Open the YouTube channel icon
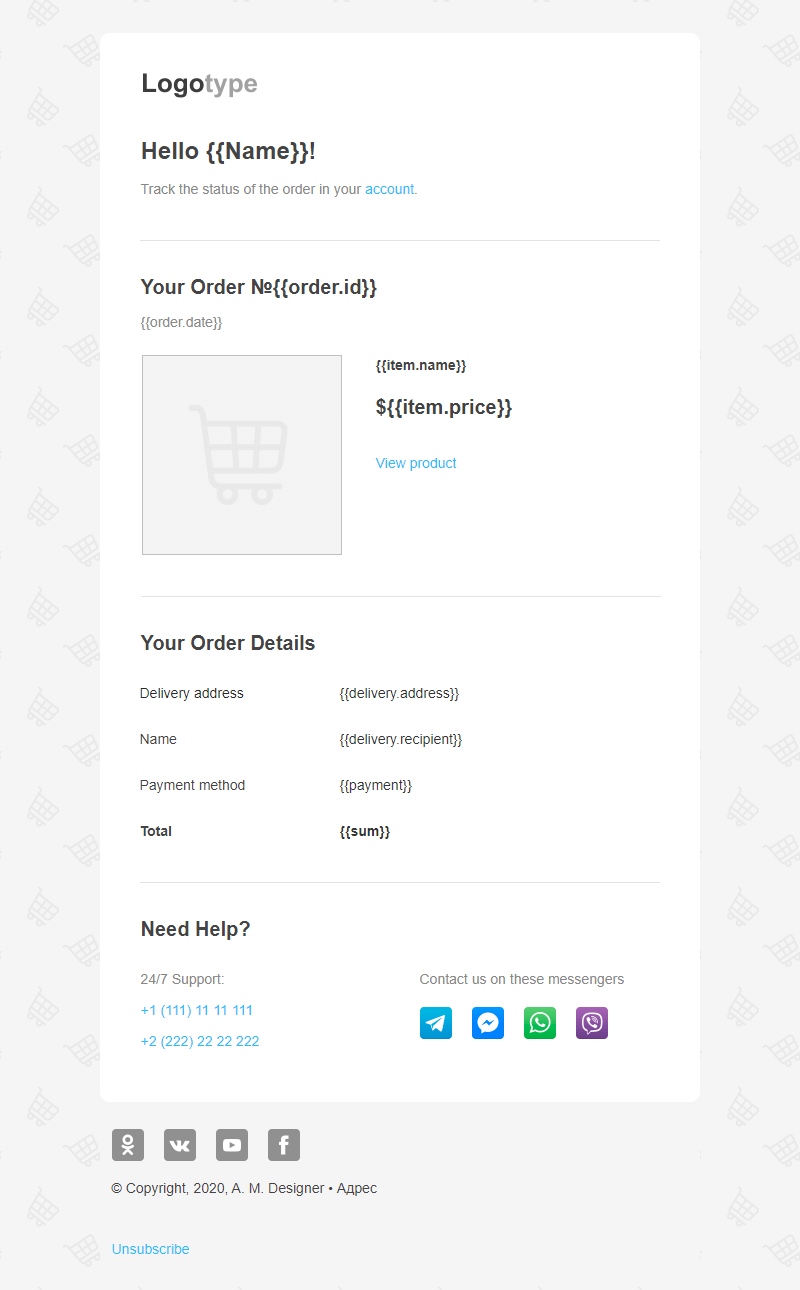The image size is (800, 1290). (x=232, y=1145)
